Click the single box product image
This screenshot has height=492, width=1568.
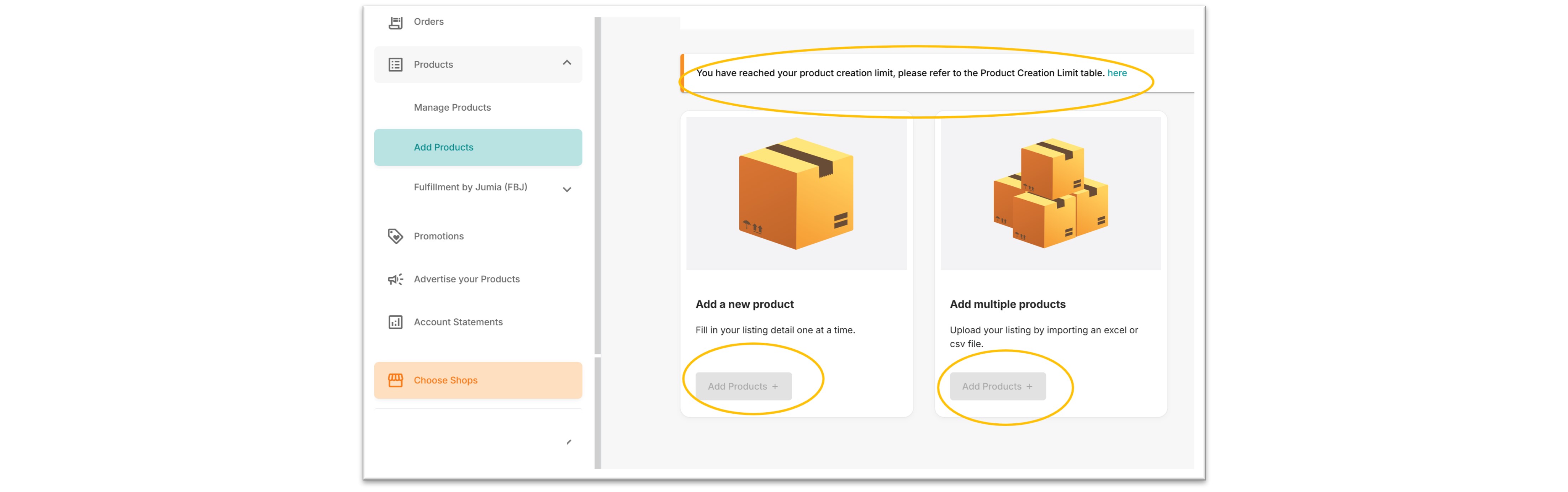click(796, 194)
